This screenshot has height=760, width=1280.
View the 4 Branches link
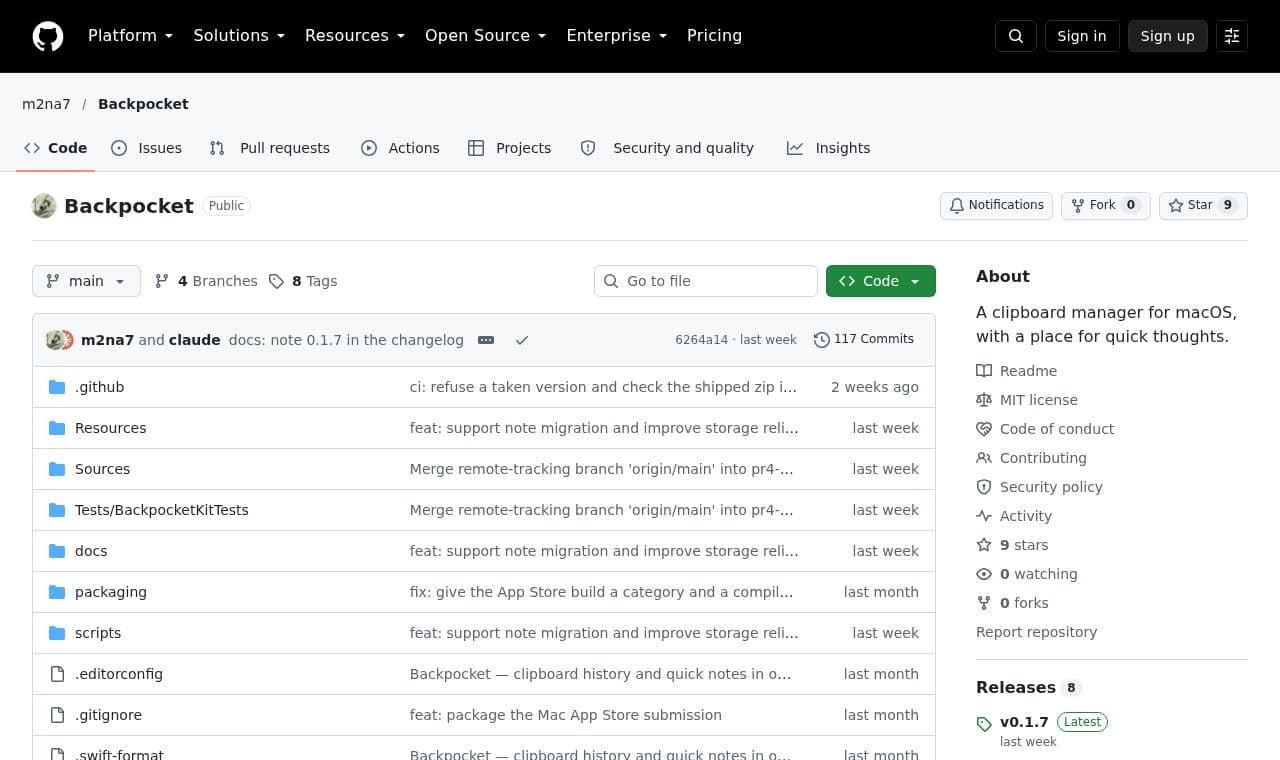tap(206, 281)
